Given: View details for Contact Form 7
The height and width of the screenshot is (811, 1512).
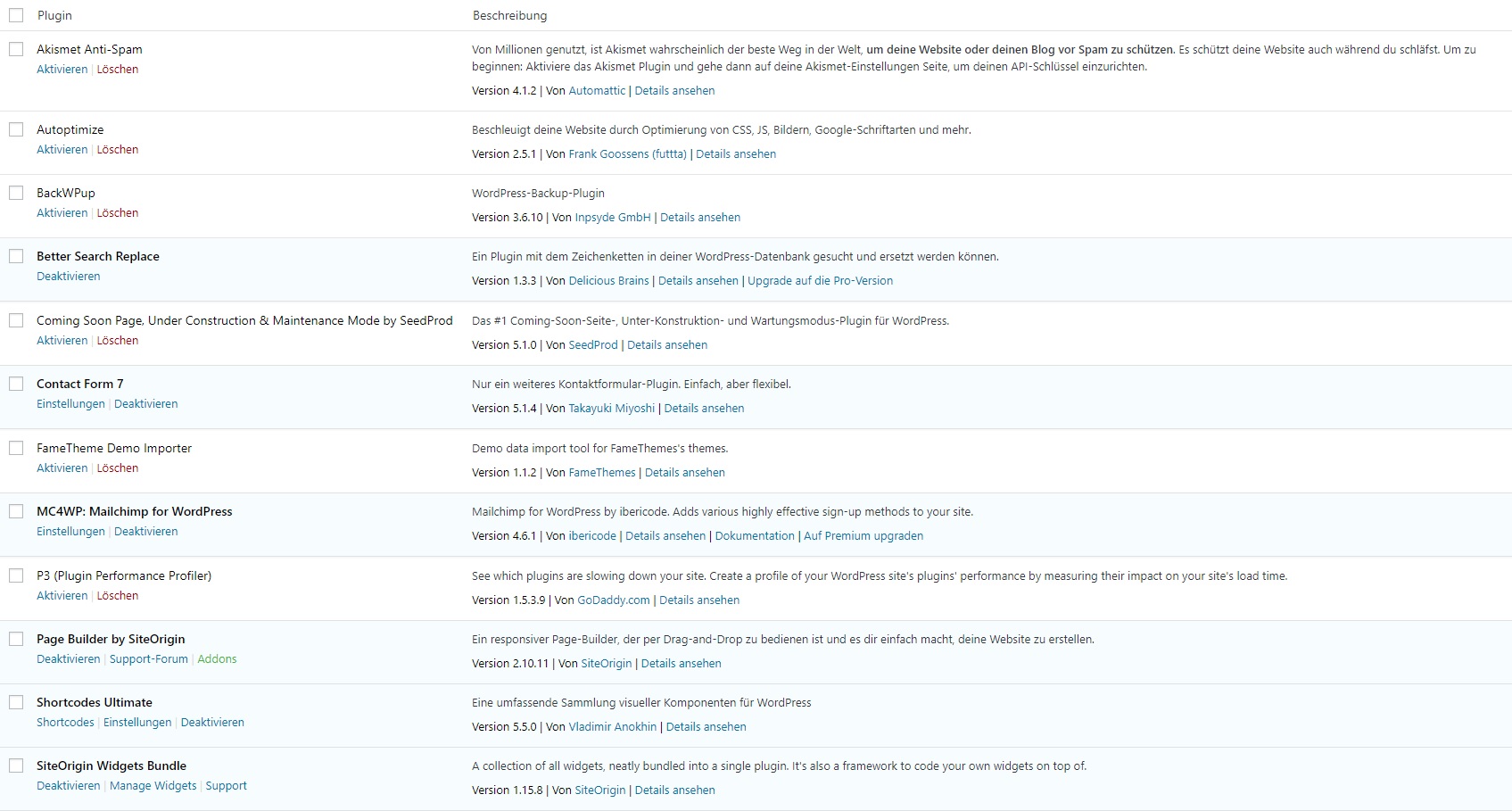Looking at the screenshot, I should [x=704, y=409].
